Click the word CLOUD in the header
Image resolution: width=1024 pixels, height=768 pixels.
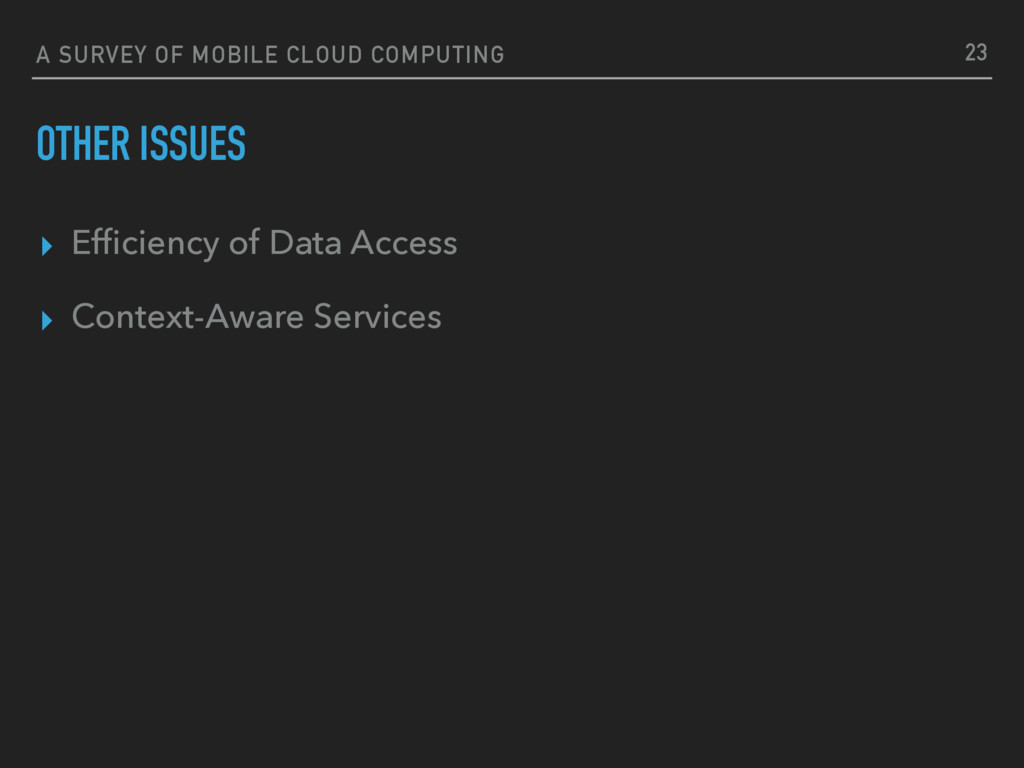pos(325,55)
